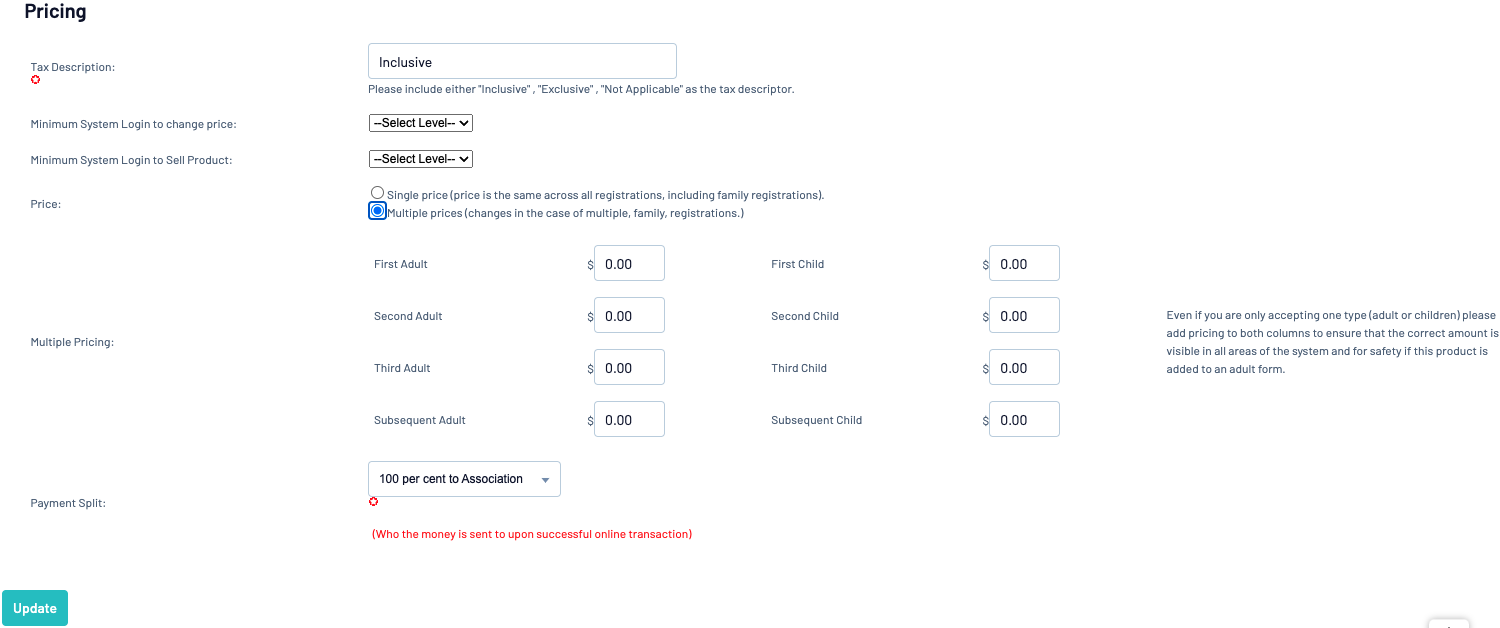Click the Second Adult price field
Viewport: 1500px width, 628px height.
pyautogui.click(x=629, y=316)
